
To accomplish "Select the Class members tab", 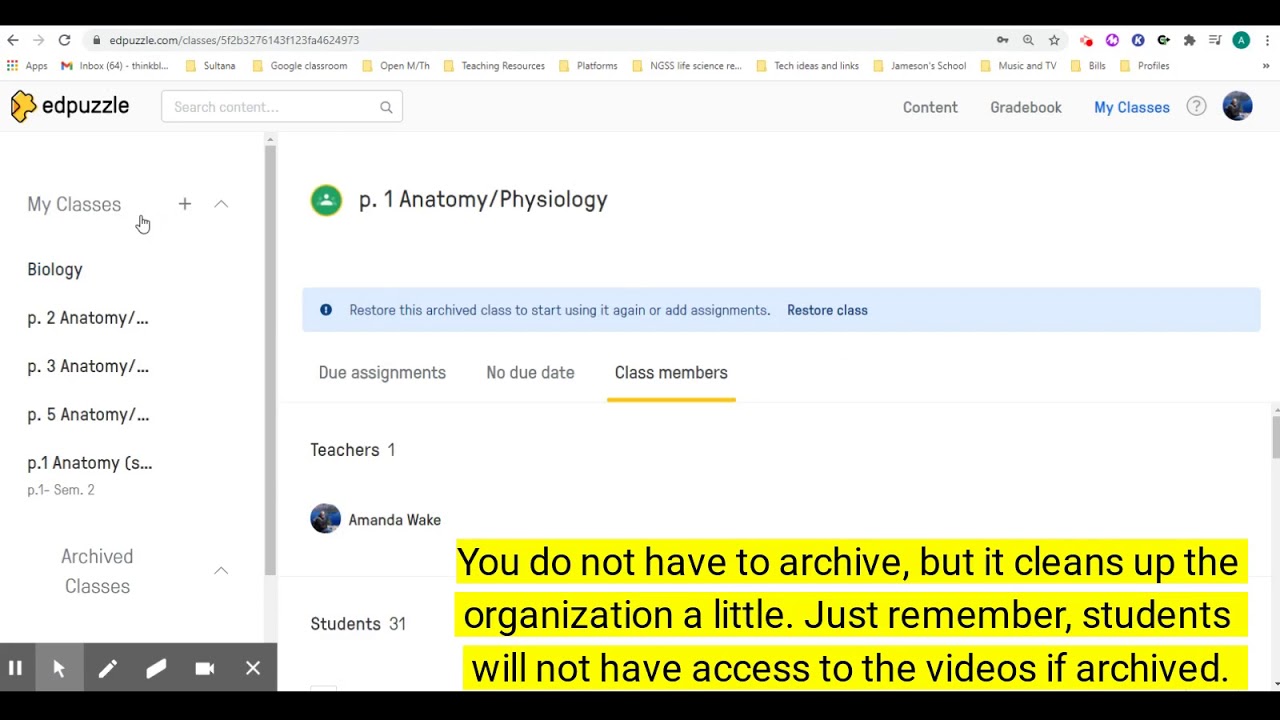I will coord(671,372).
